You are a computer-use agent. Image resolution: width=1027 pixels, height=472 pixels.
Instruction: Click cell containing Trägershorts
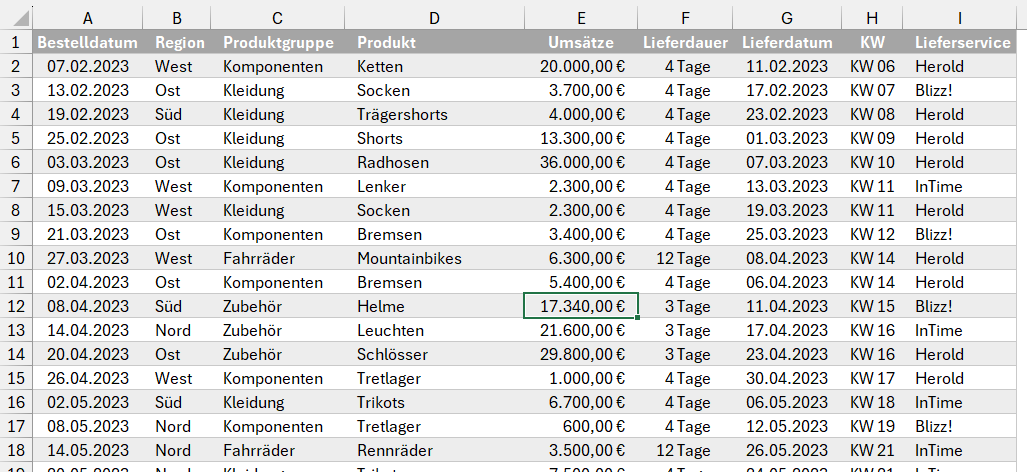click(435, 114)
